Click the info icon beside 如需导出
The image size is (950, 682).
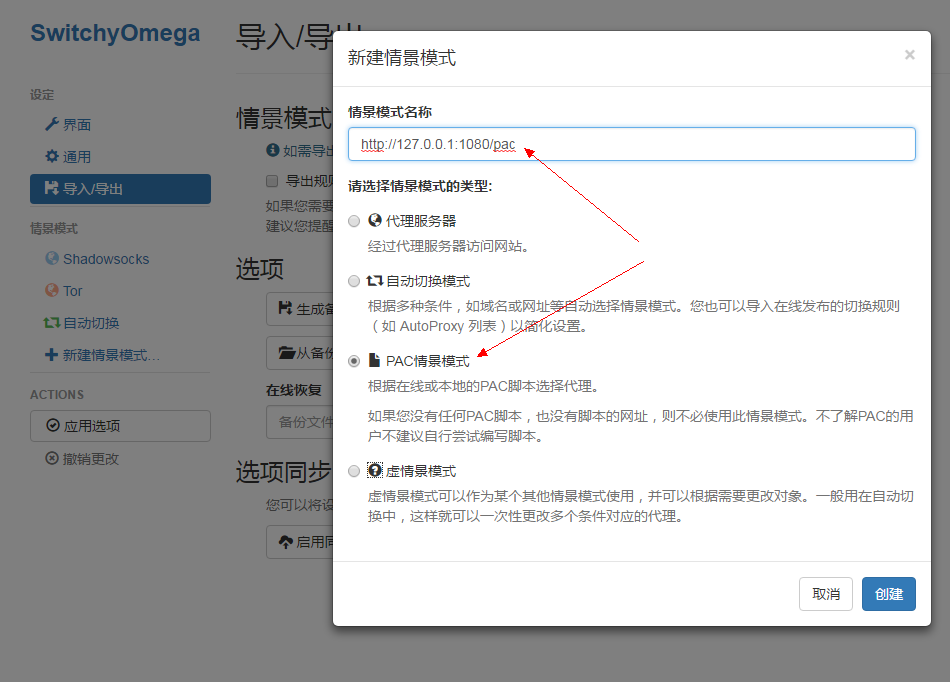[273, 150]
